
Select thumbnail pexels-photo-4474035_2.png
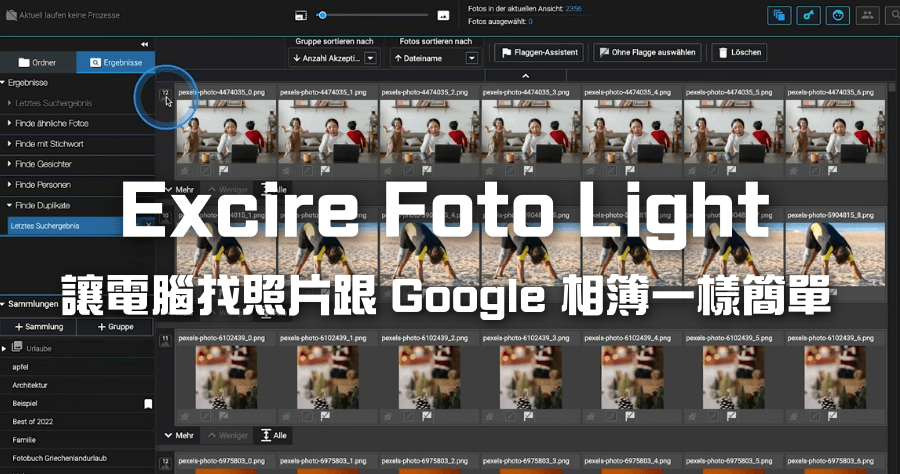pyautogui.click(x=429, y=131)
